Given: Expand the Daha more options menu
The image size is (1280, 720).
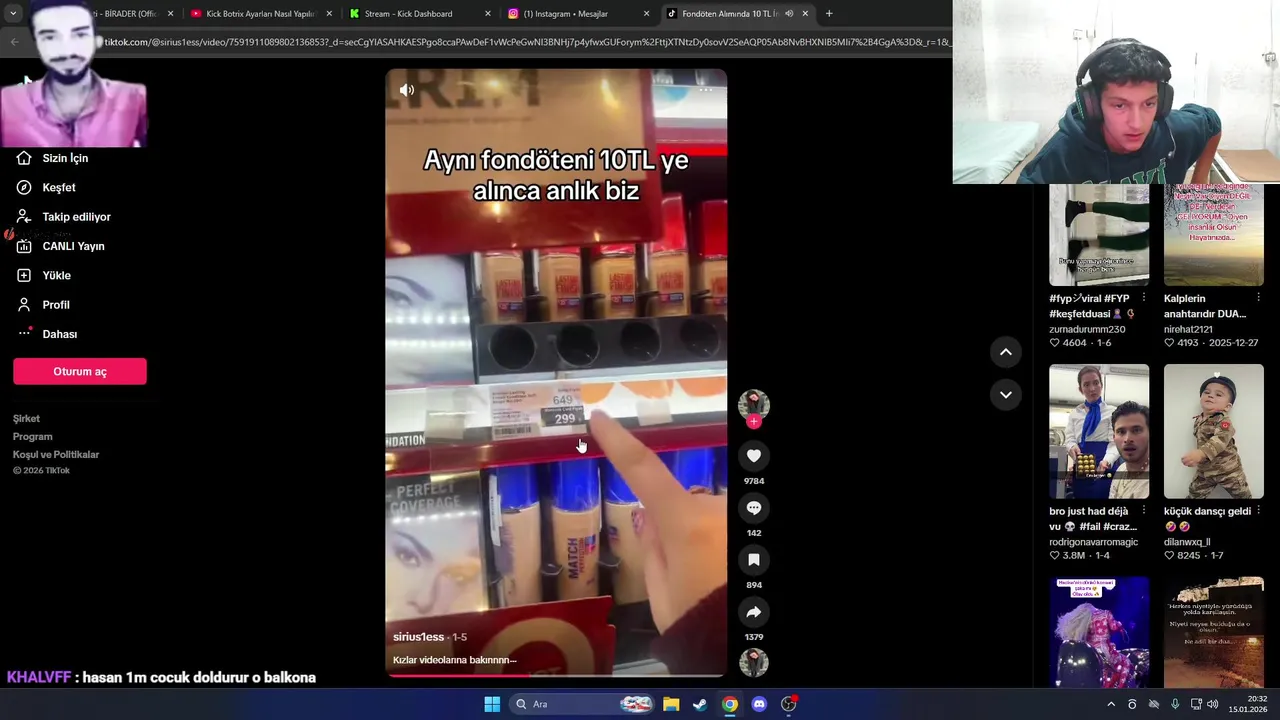Looking at the screenshot, I should tap(47, 334).
